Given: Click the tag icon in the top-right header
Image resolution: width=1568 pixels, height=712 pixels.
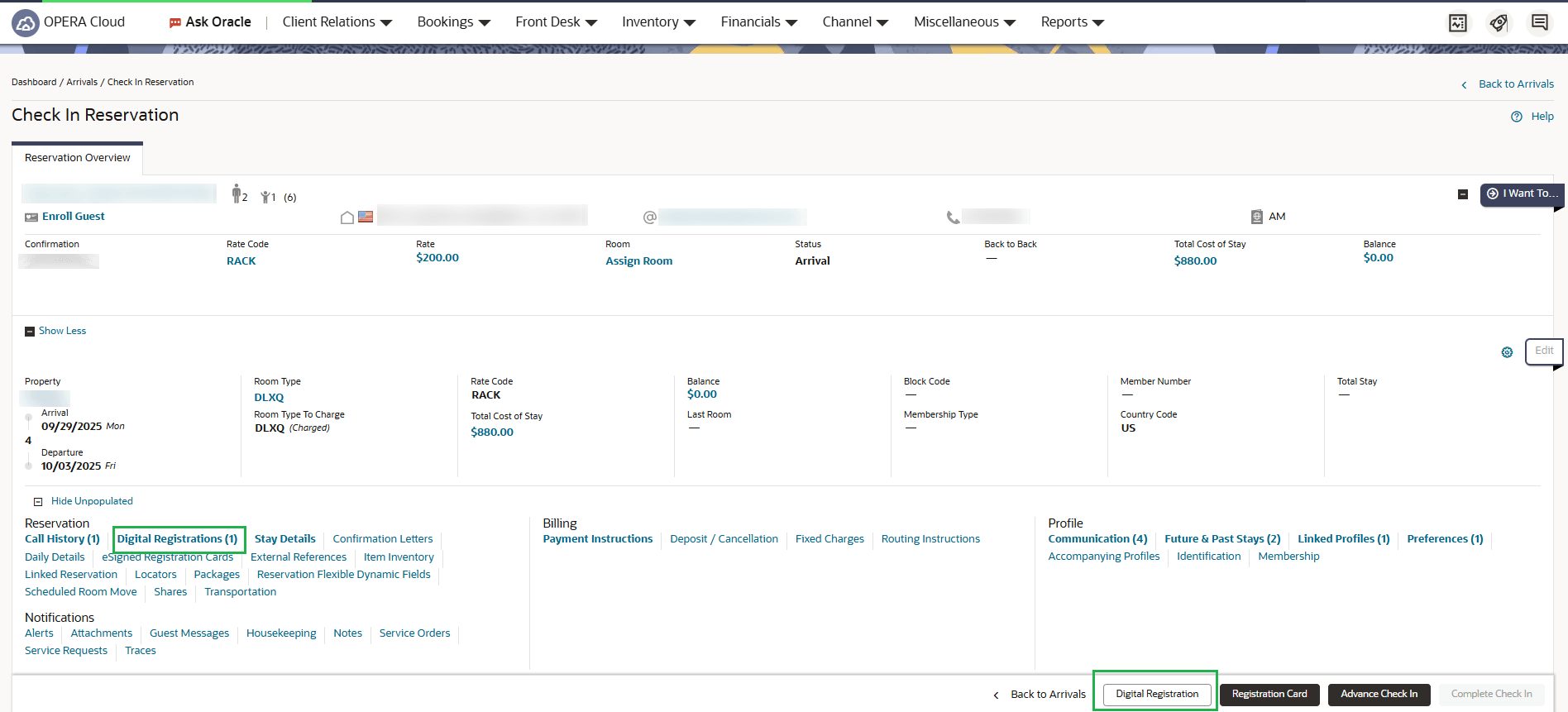Looking at the screenshot, I should coord(1499,23).
